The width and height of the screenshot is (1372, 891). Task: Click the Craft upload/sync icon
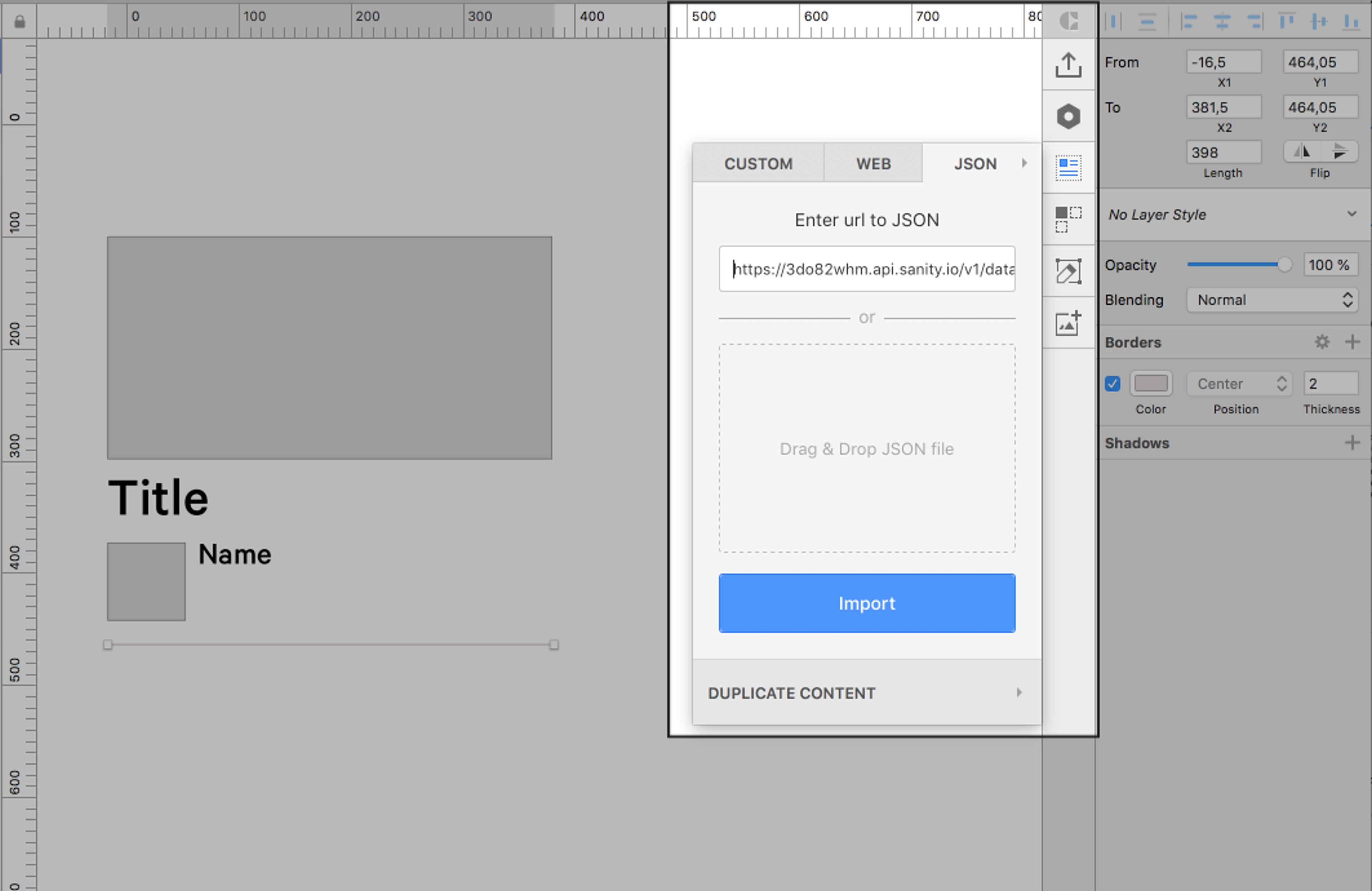(x=1068, y=65)
